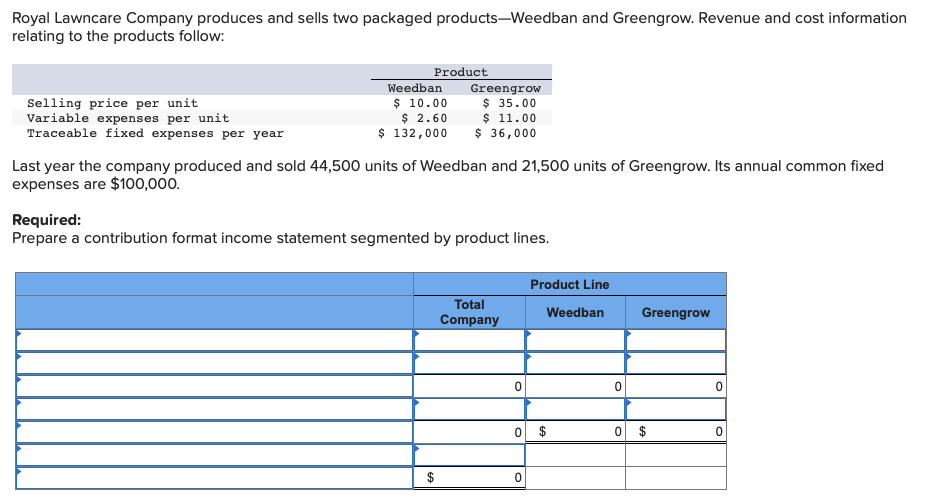The height and width of the screenshot is (499, 935).
Task: Click the Greengrow heading in the data table
Action: pos(505,88)
